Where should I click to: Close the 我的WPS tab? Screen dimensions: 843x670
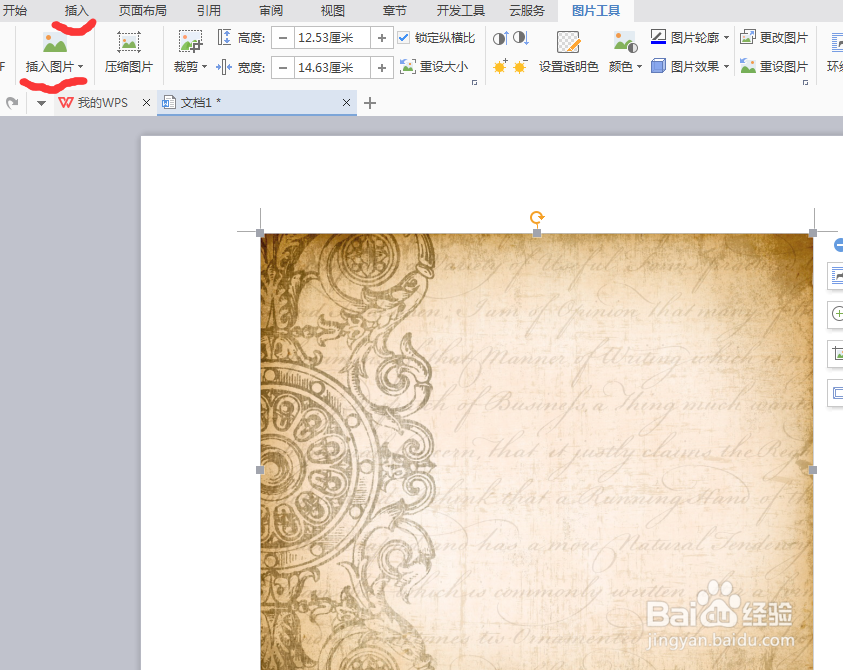point(146,103)
